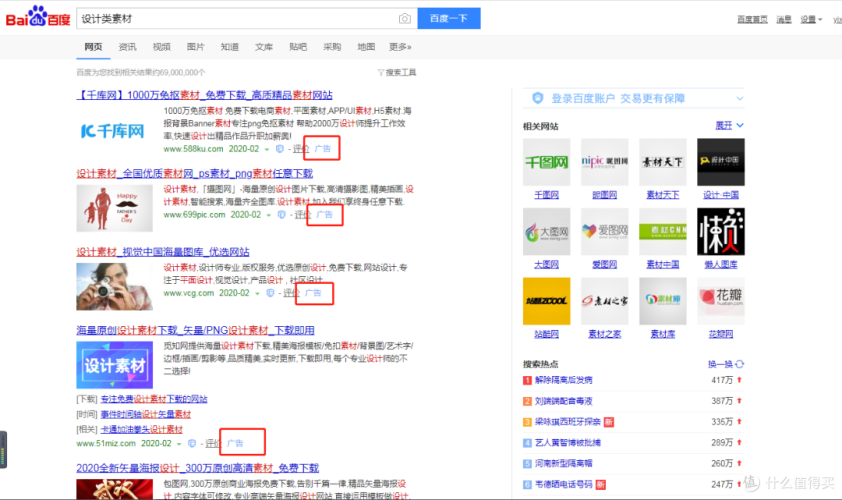The width and height of the screenshot is (842, 500).
Task: Open hot search 艺人黄智博被批捕
Action: coord(568,443)
